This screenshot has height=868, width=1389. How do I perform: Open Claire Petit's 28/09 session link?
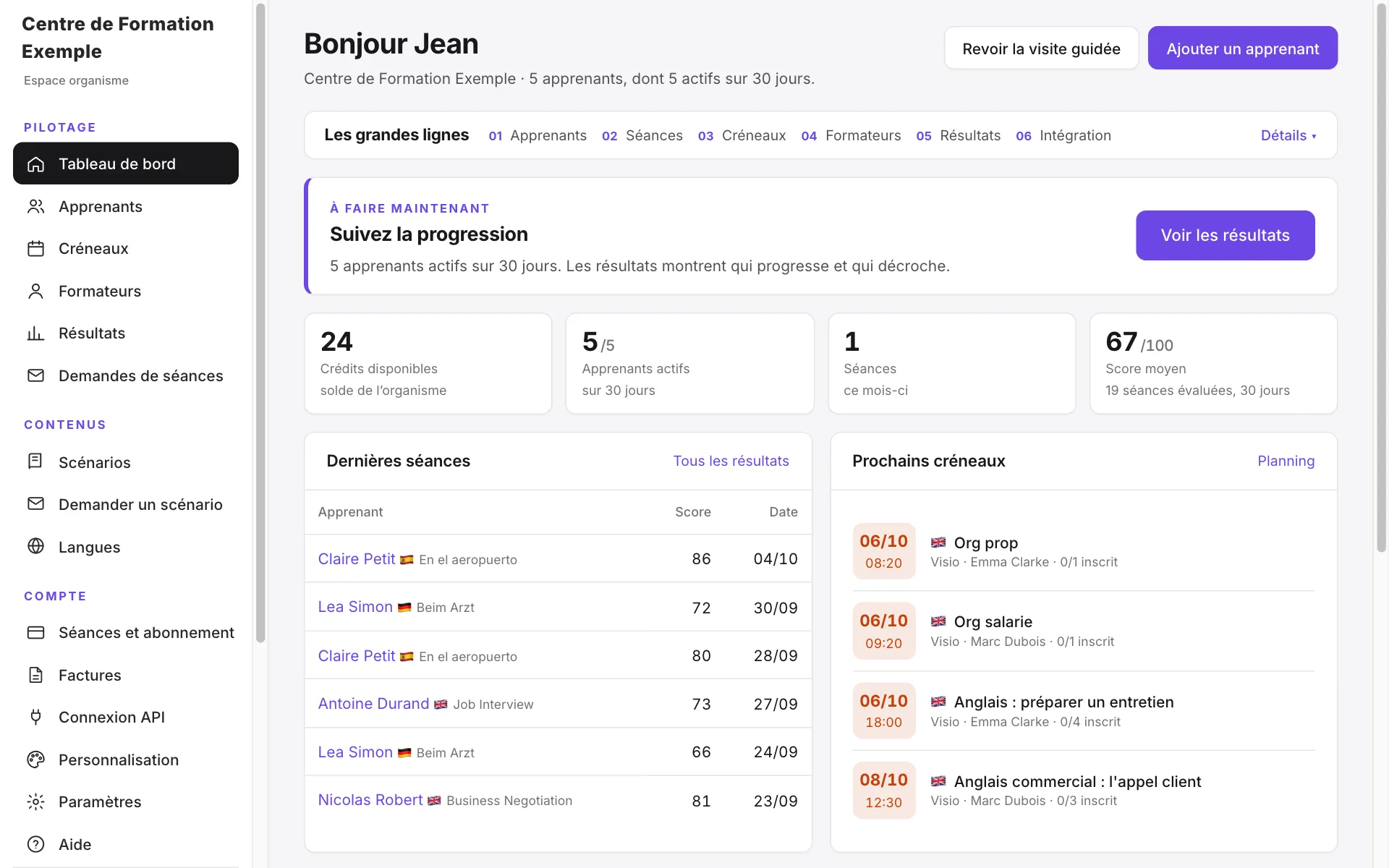(x=357, y=655)
